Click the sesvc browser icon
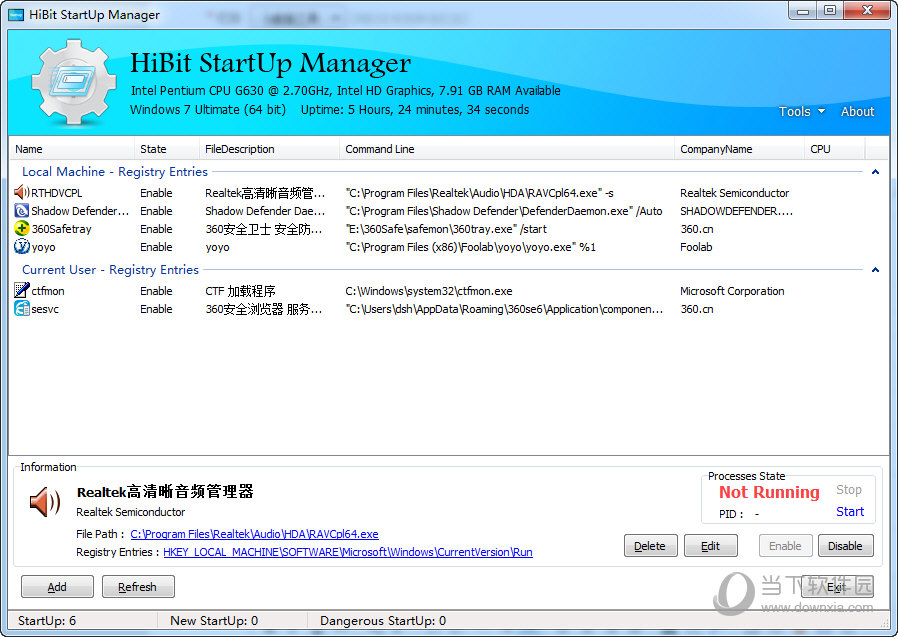The height and width of the screenshot is (637, 898). (21, 309)
